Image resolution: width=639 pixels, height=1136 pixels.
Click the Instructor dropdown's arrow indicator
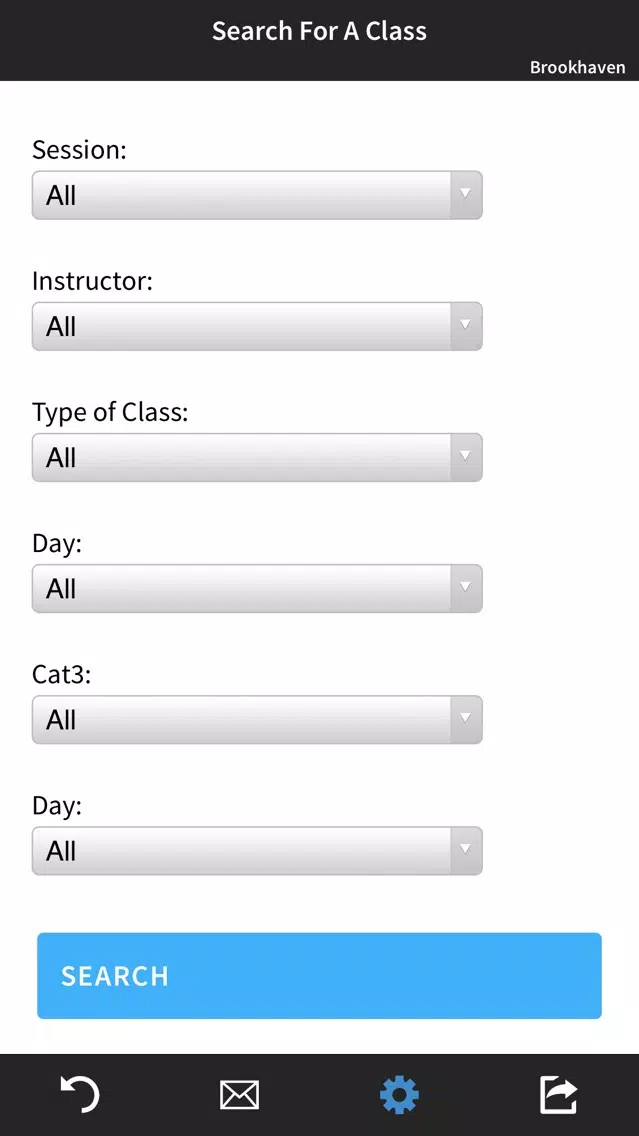466,326
